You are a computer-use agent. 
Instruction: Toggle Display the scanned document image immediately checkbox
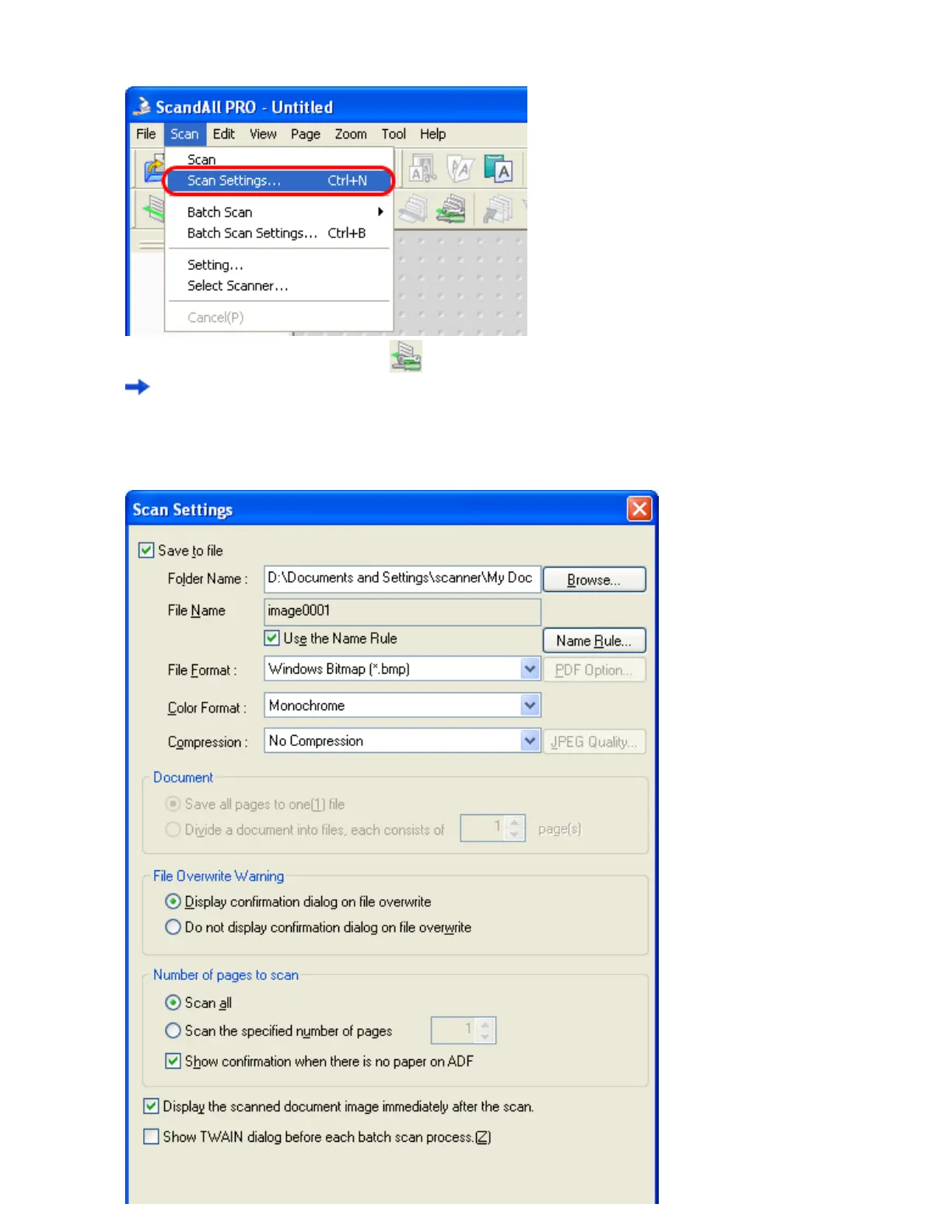pyautogui.click(x=152, y=1106)
